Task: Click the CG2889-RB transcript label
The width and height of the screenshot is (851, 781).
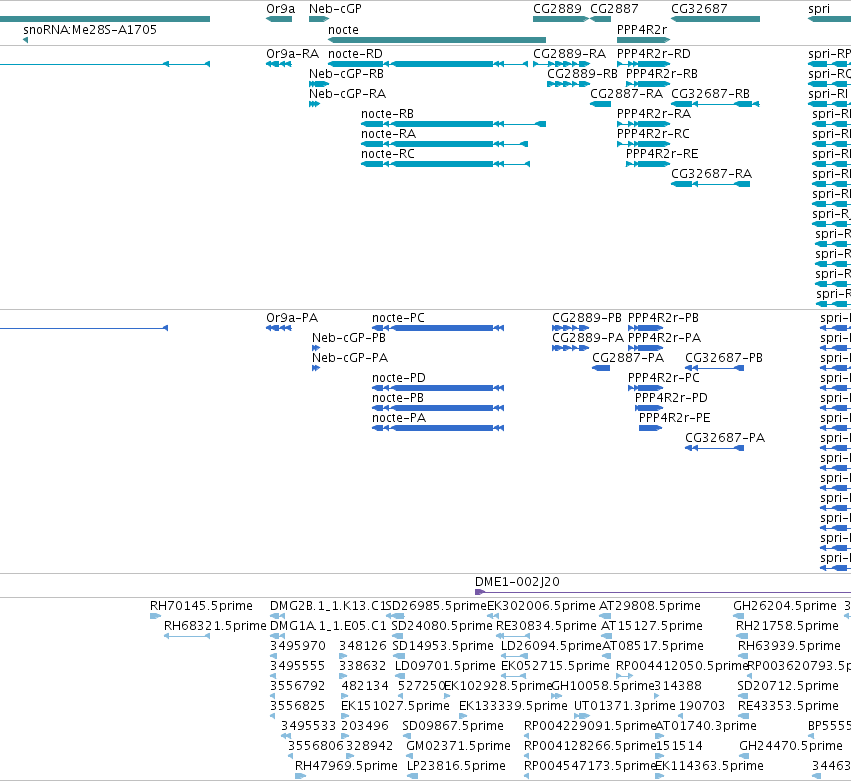Action: coord(582,74)
